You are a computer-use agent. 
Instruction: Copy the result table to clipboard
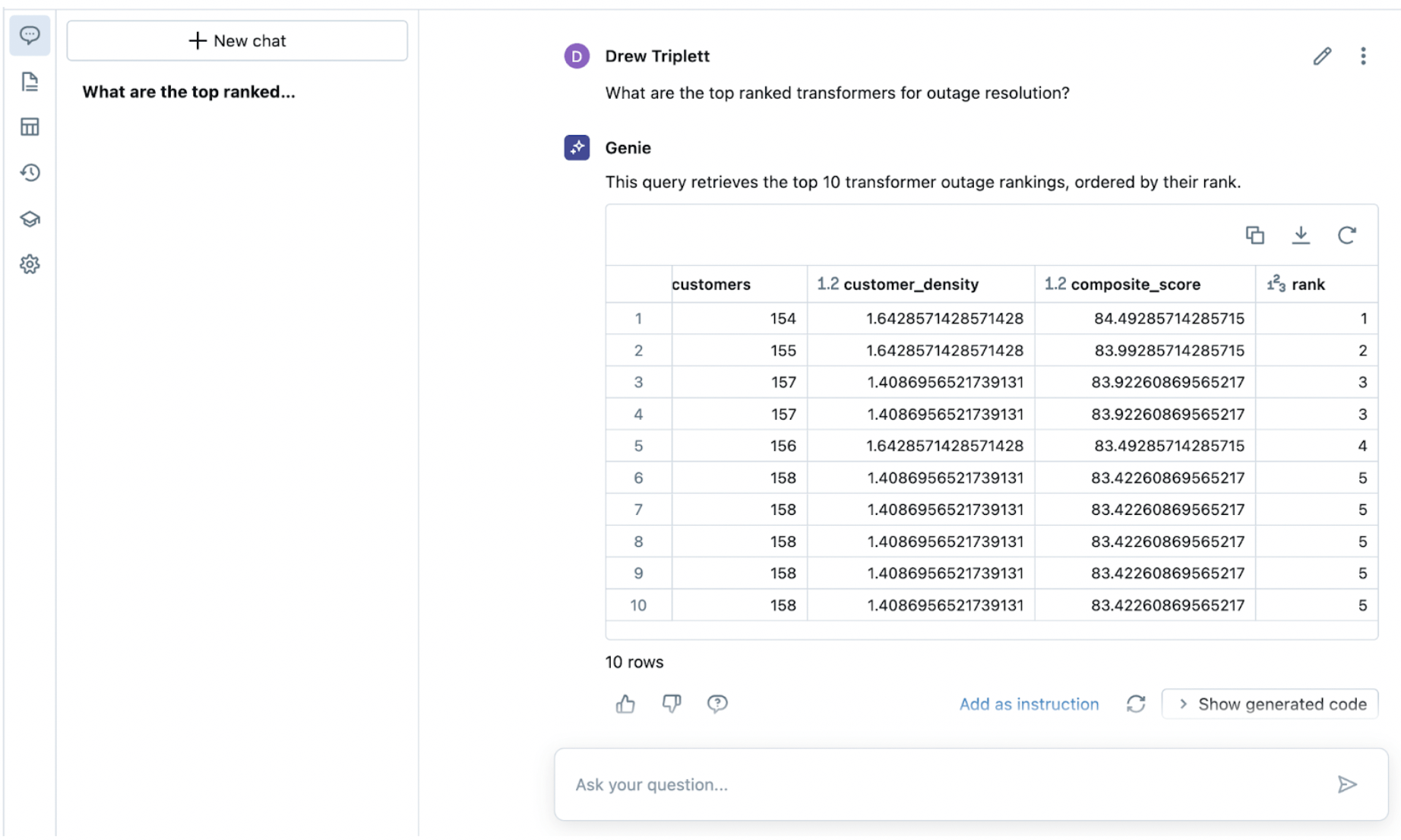[x=1255, y=235]
